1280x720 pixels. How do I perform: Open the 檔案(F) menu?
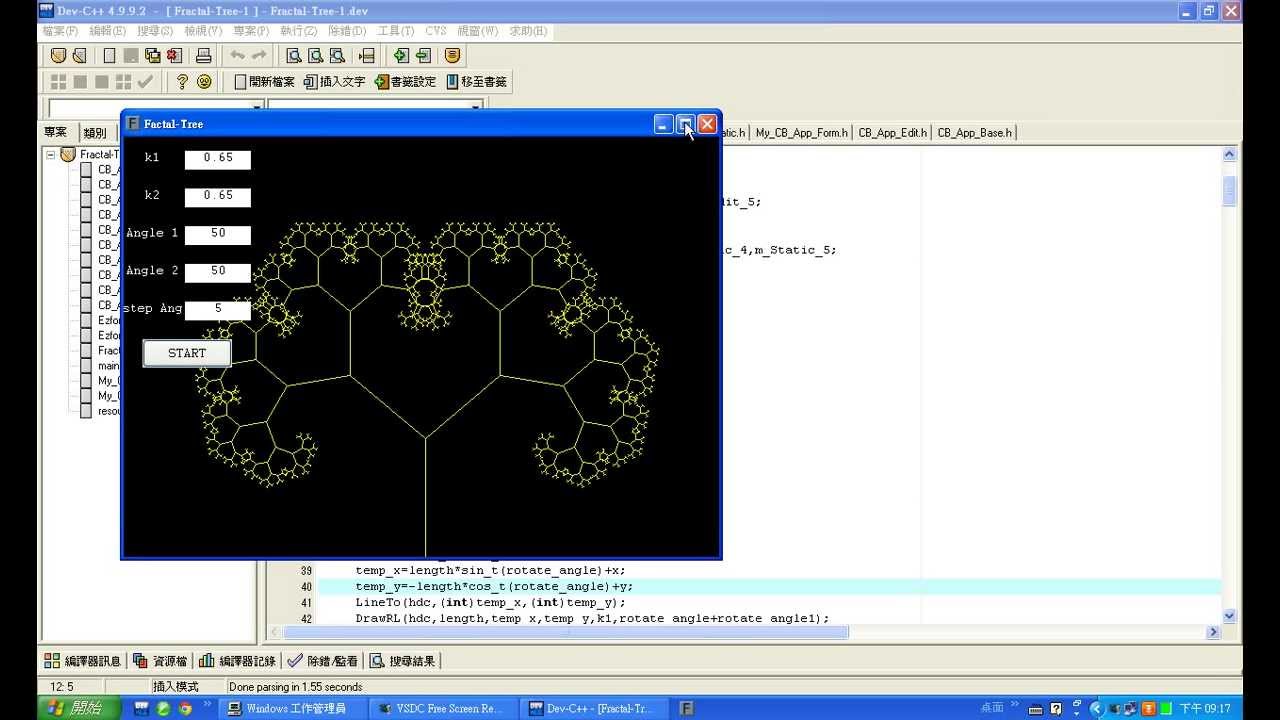60,31
